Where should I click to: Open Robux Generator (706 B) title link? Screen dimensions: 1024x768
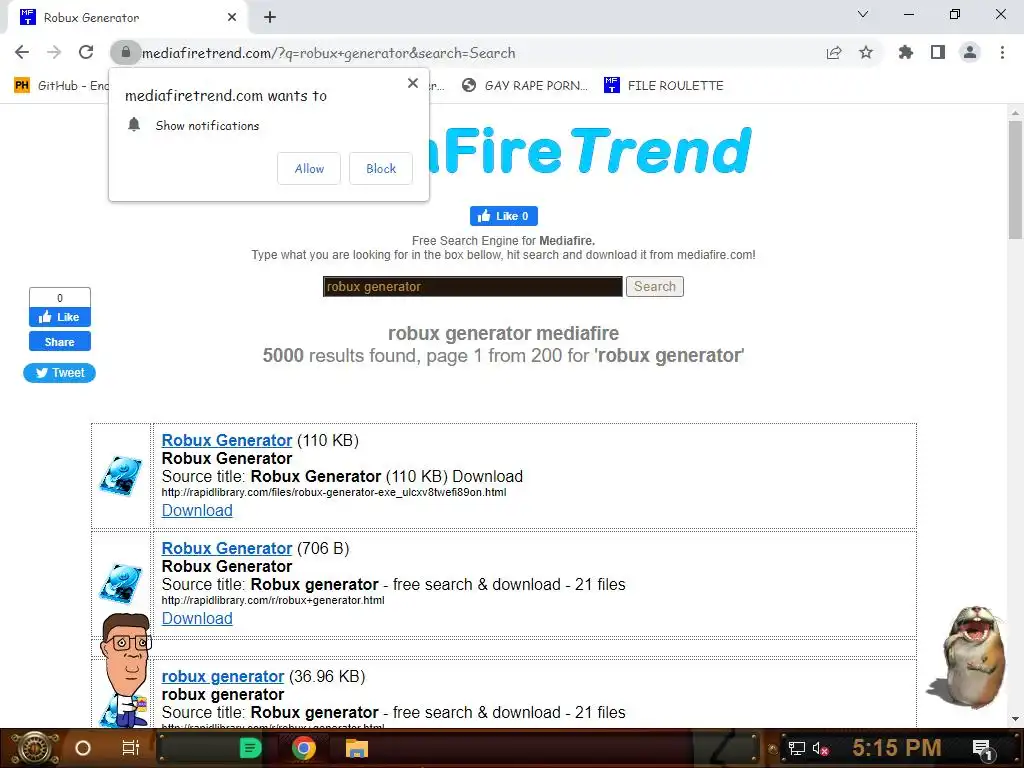click(x=227, y=548)
